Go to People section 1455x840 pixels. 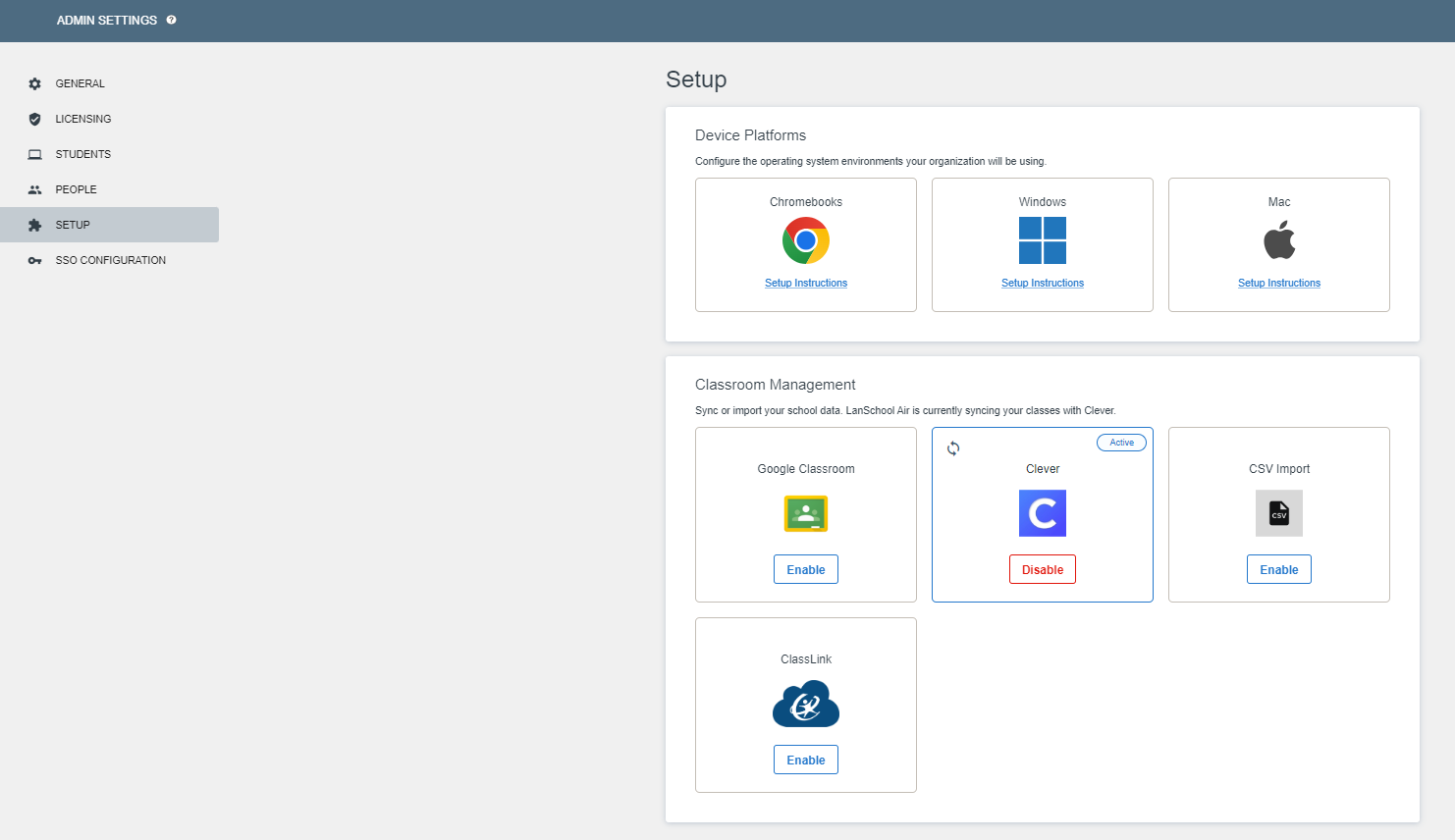tap(109, 189)
